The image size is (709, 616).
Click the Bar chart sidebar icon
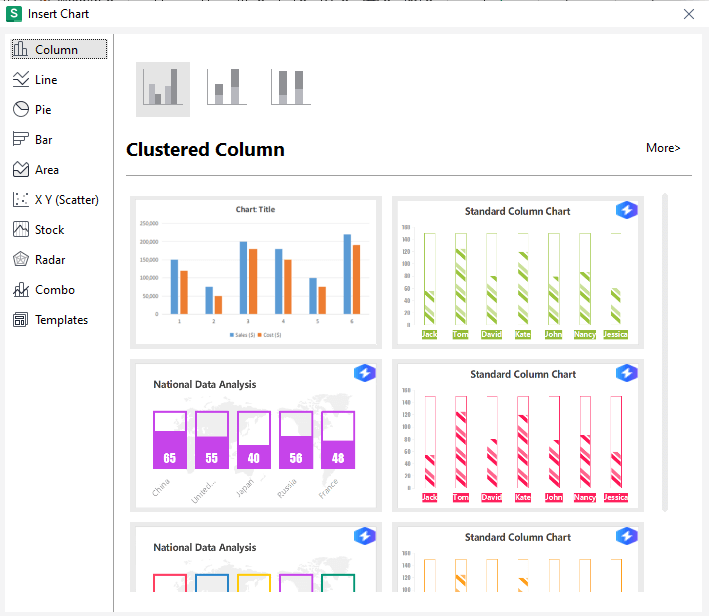(21, 139)
